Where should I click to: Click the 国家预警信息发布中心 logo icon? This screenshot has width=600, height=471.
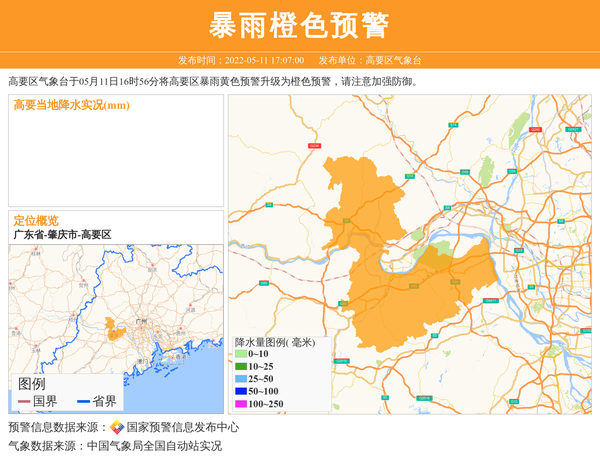(117, 427)
